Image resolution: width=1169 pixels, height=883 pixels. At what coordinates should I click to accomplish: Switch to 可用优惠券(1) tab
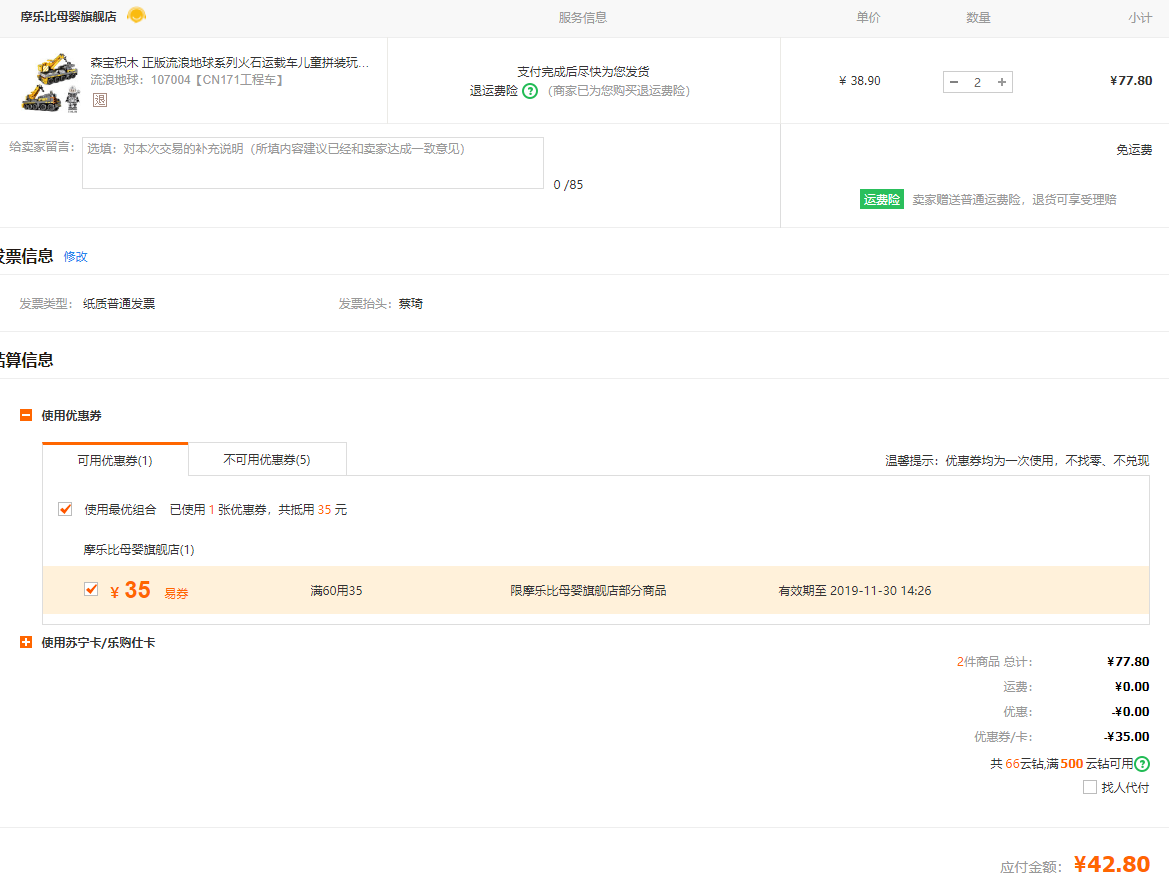[x=115, y=460]
